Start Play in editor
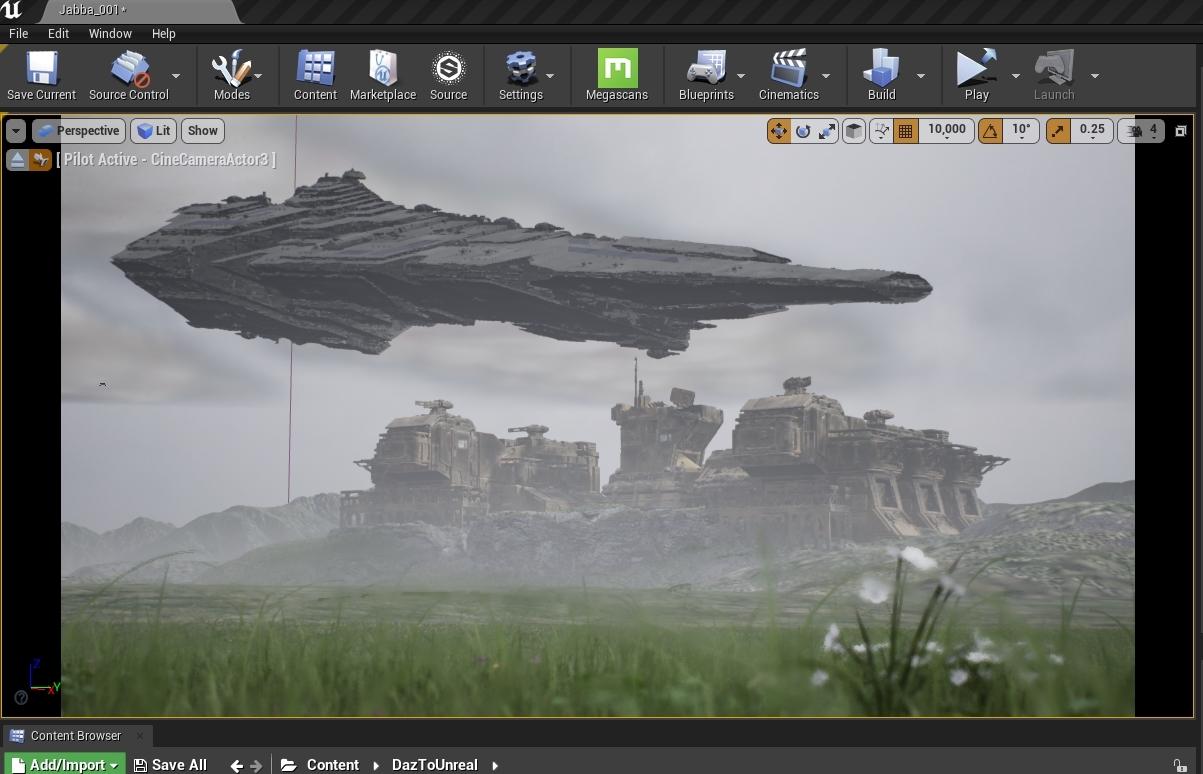 [x=976, y=76]
